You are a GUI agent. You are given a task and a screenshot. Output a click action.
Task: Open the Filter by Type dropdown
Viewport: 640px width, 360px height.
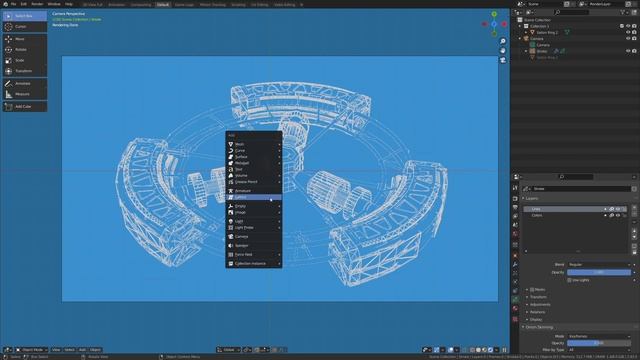(599, 350)
